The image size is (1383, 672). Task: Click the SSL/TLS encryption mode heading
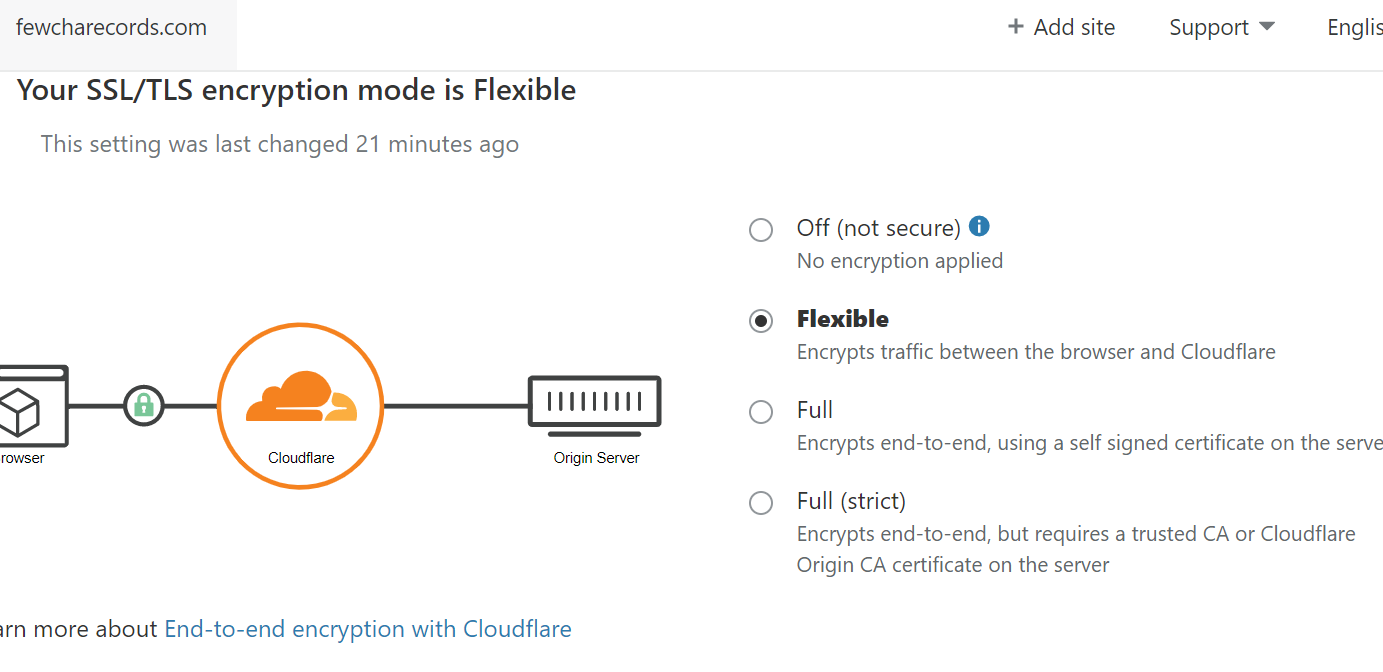(x=297, y=91)
